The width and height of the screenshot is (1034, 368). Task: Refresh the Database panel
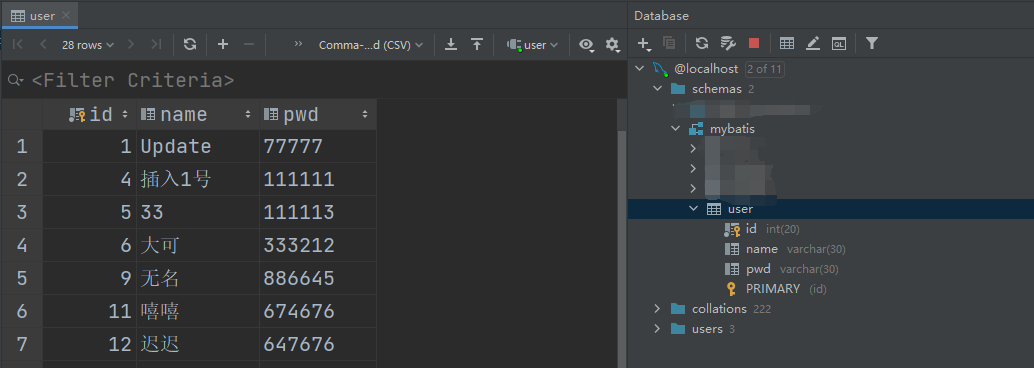[x=702, y=44]
